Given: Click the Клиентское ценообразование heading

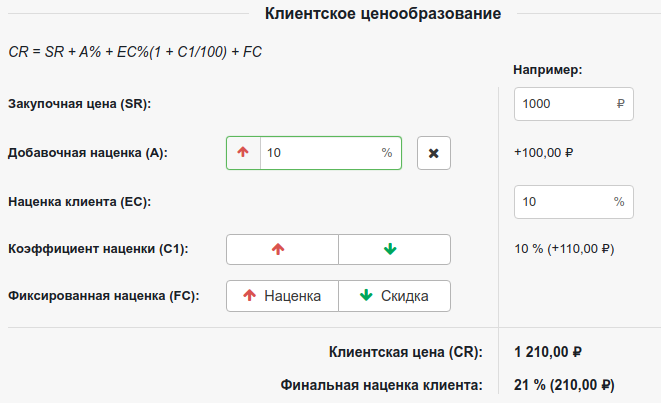Looking at the screenshot, I should coord(383,13).
